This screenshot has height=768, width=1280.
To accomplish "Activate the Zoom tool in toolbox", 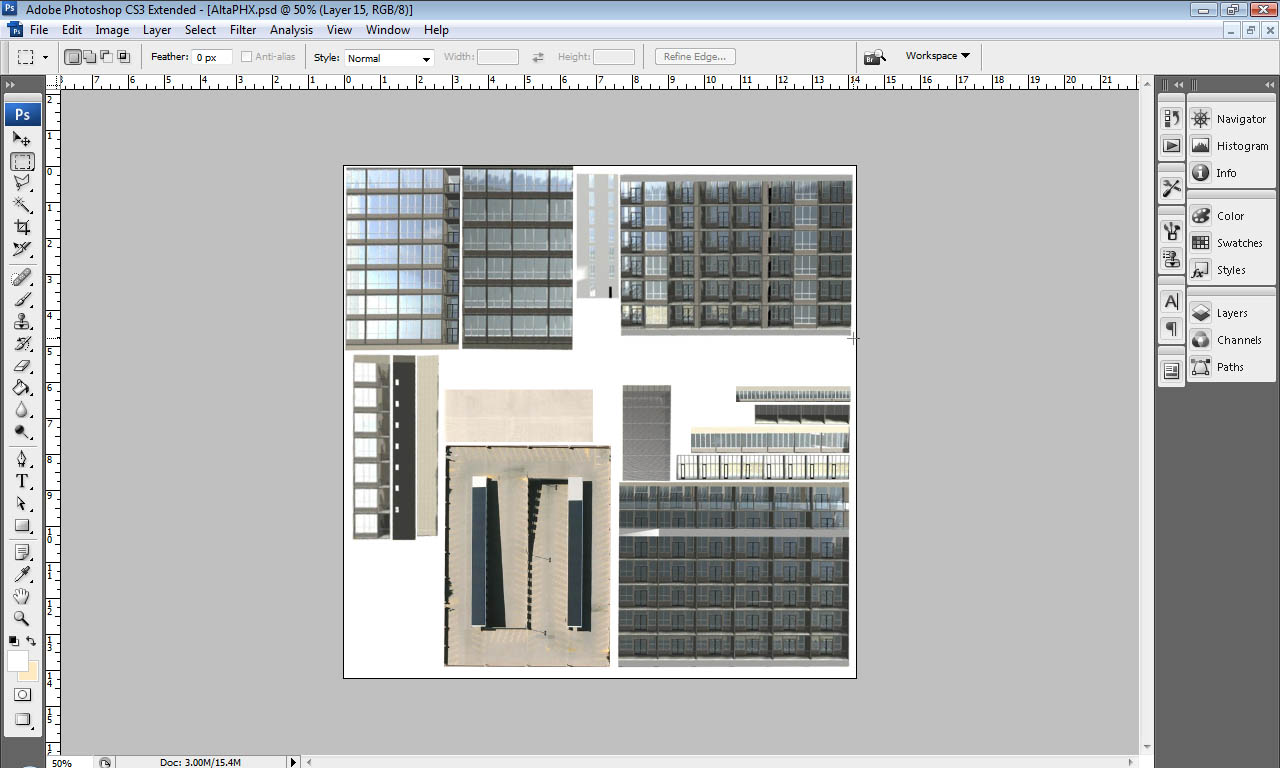I will (21, 618).
